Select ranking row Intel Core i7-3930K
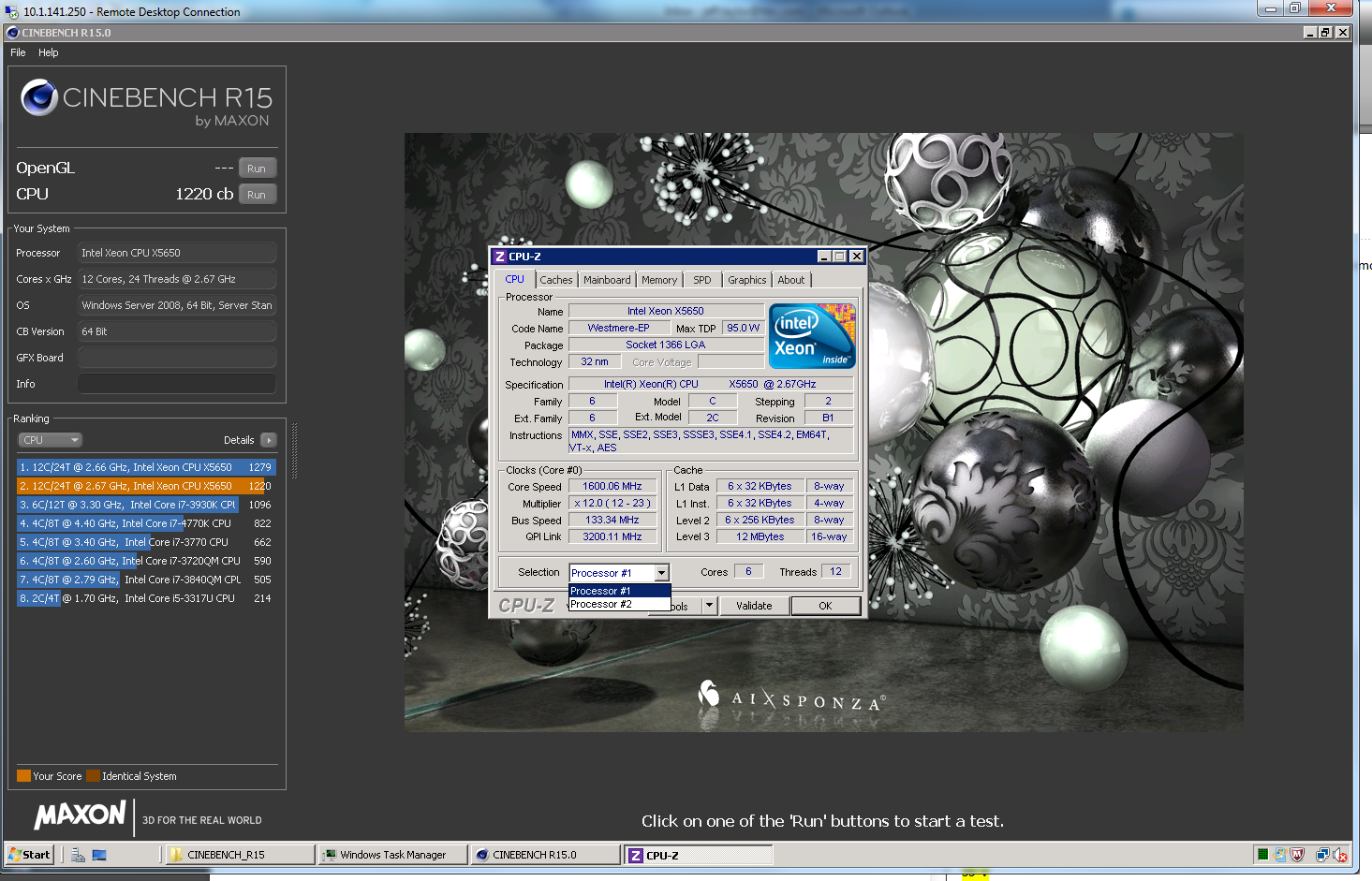This screenshot has width=1372, height=881. (x=146, y=505)
